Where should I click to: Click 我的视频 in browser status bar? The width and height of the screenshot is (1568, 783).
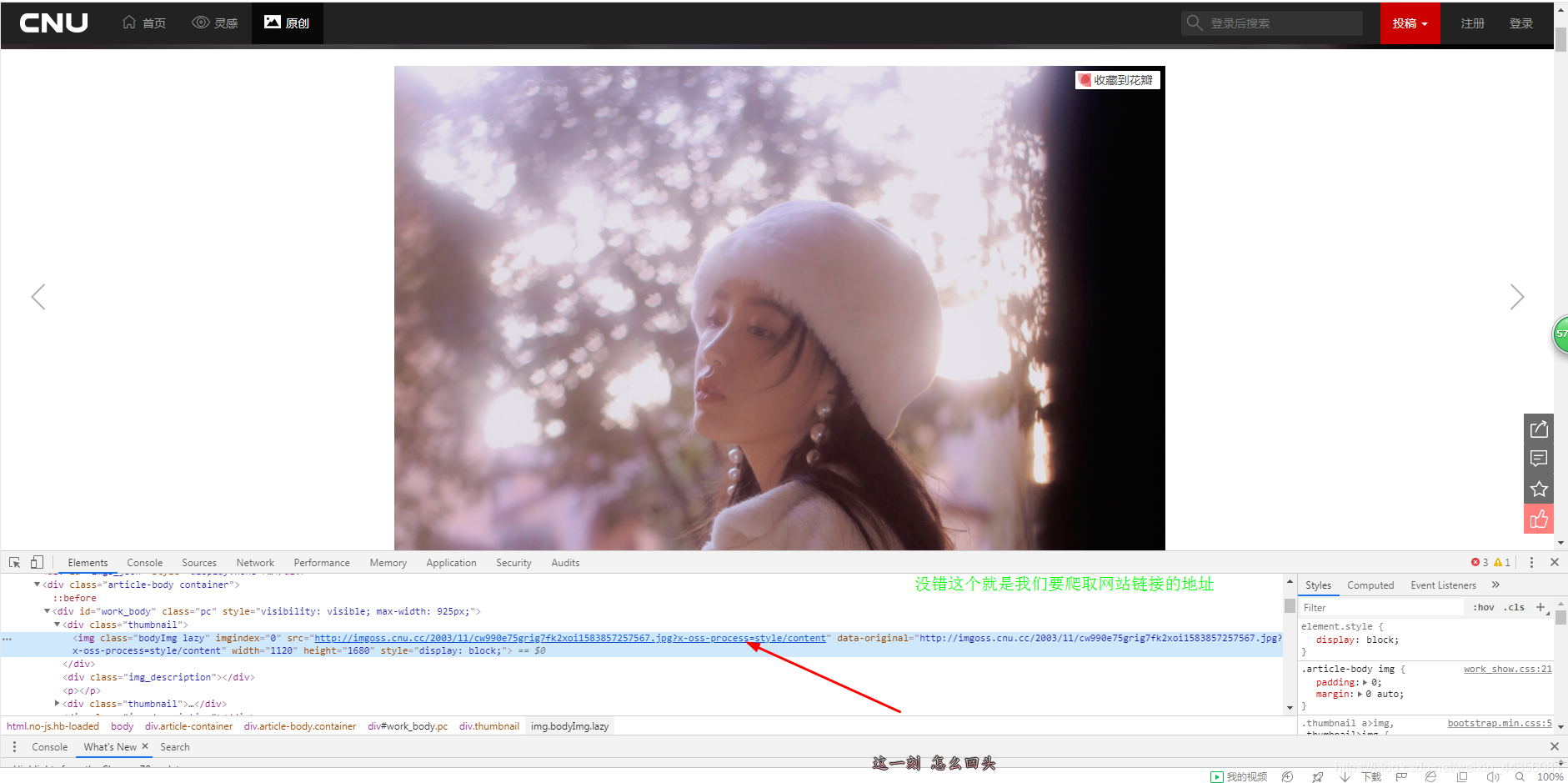pyautogui.click(x=1239, y=776)
